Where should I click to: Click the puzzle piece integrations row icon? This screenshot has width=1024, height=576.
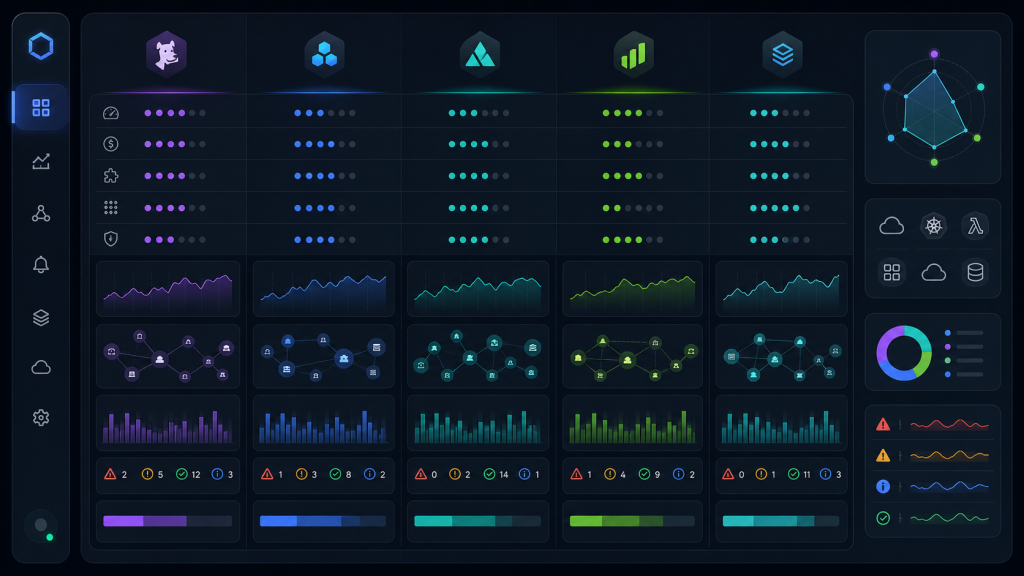pos(111,176)
